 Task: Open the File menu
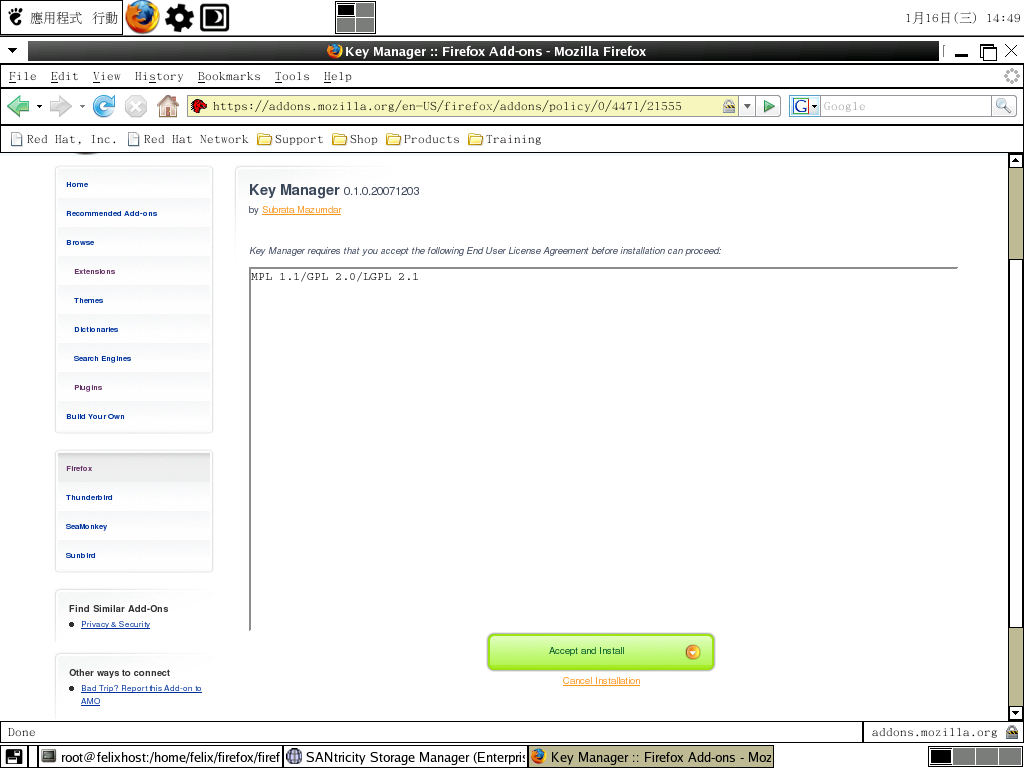[22, 76]
